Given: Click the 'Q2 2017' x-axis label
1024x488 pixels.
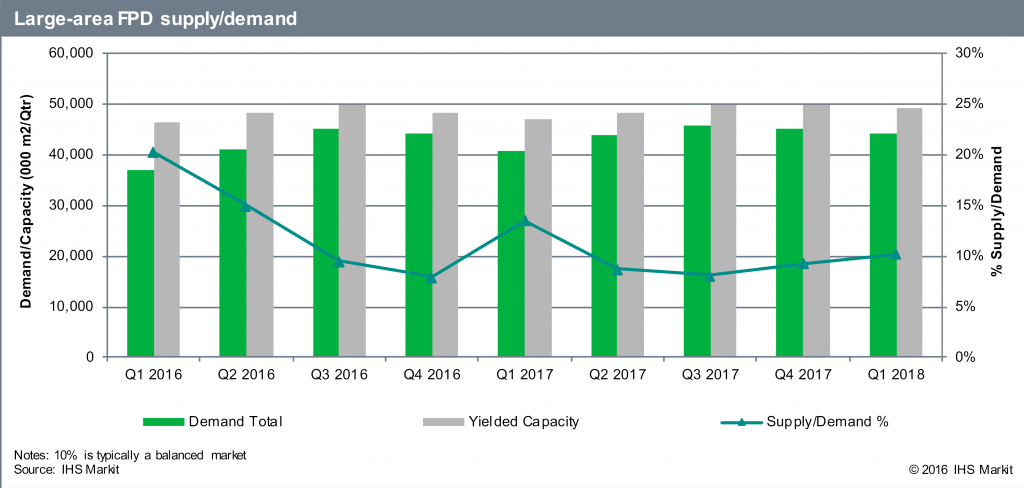Looking at the screenshot, I should click(x=618, y=375).
